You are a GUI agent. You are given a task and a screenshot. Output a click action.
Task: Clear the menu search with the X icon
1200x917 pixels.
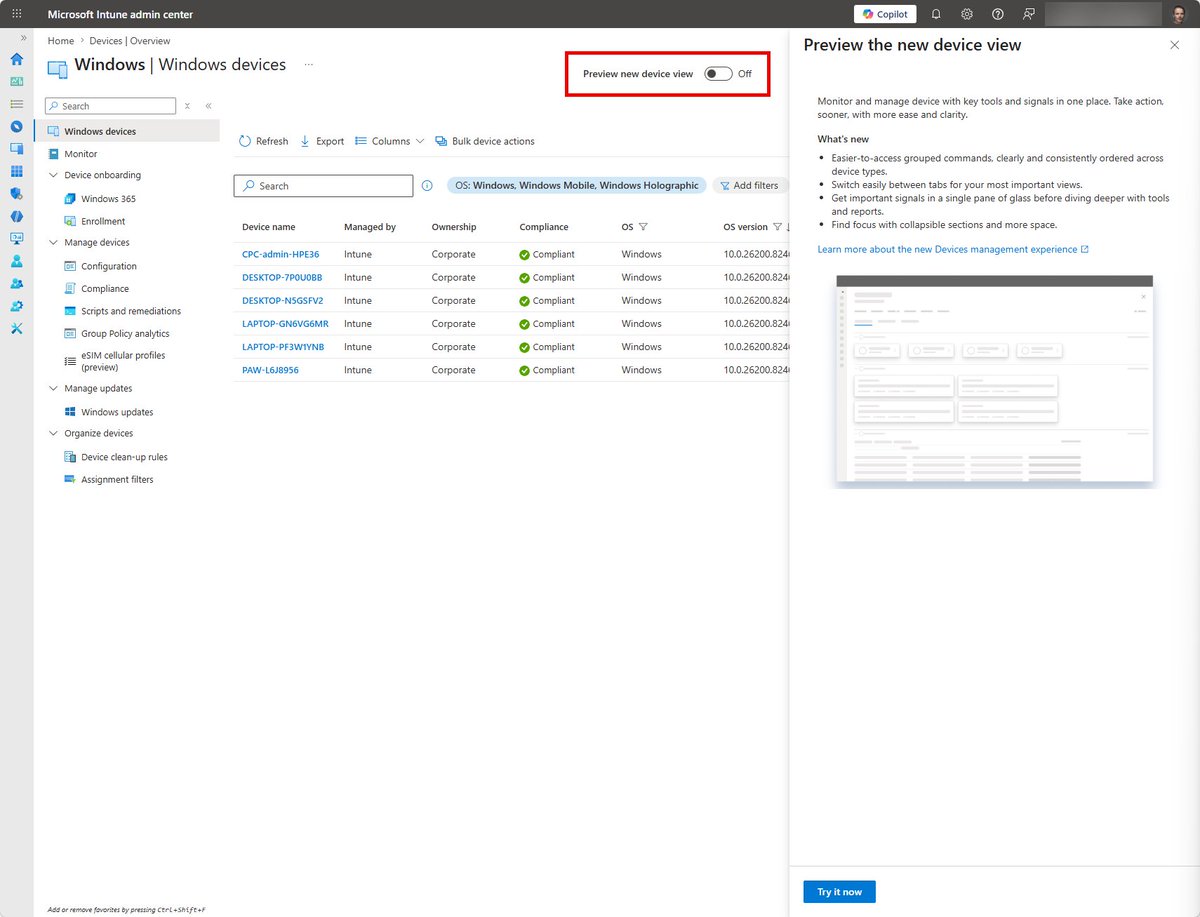(x=187, y=106)
